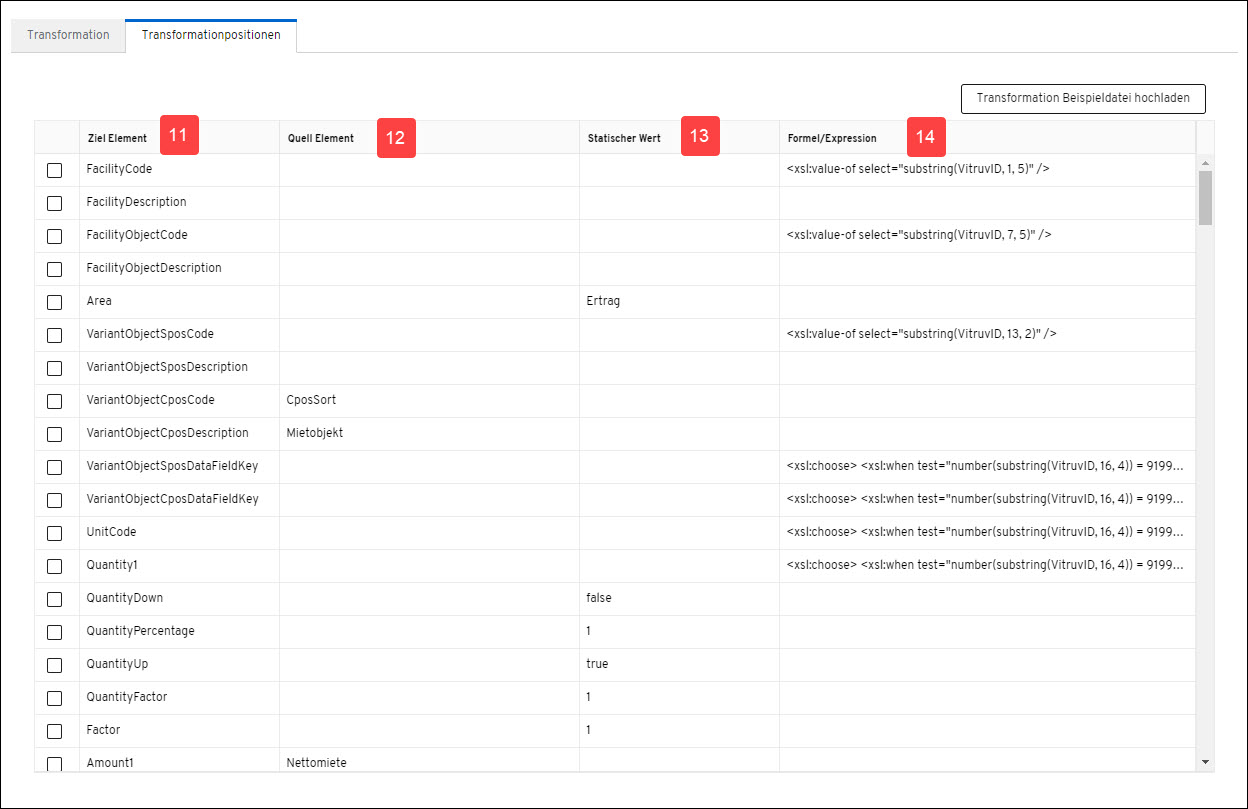Check the FacilityCode row checkbox
1248x809 pixels.
point(55,170)
